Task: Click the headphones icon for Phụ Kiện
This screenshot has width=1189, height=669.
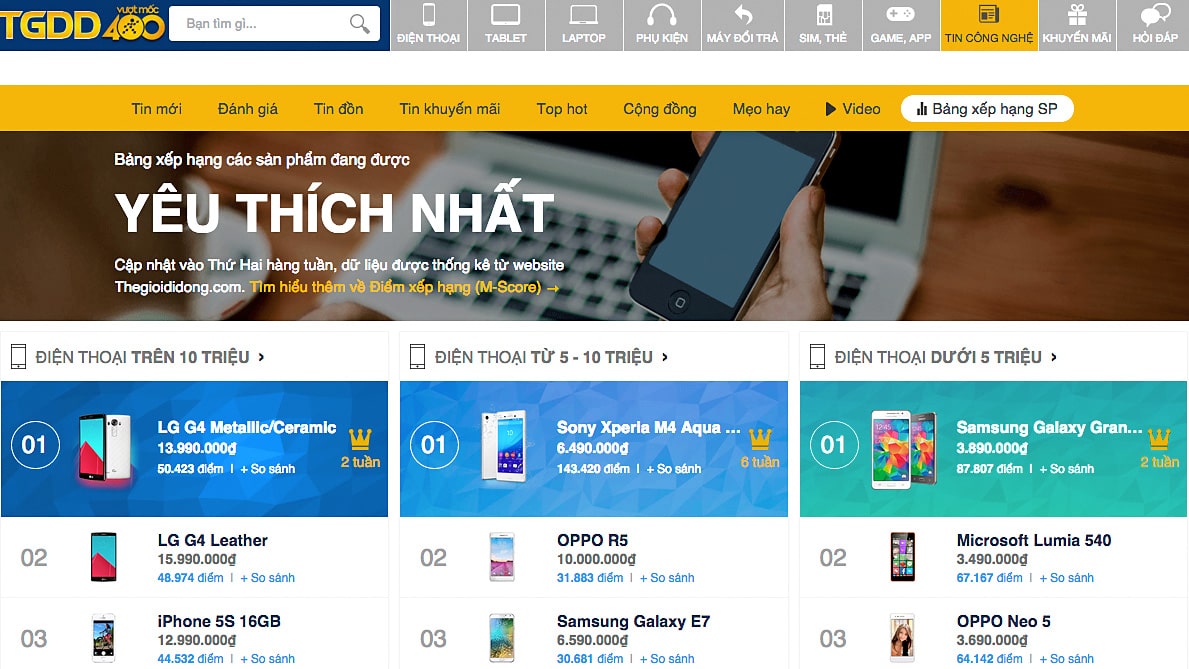Action: click(x=662, y=17)
